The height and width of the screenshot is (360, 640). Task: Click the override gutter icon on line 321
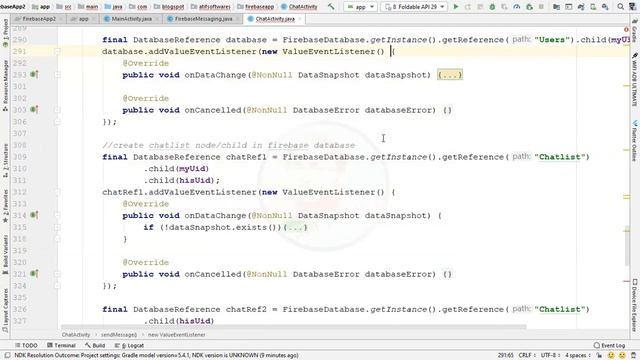[x=34, y=274]
